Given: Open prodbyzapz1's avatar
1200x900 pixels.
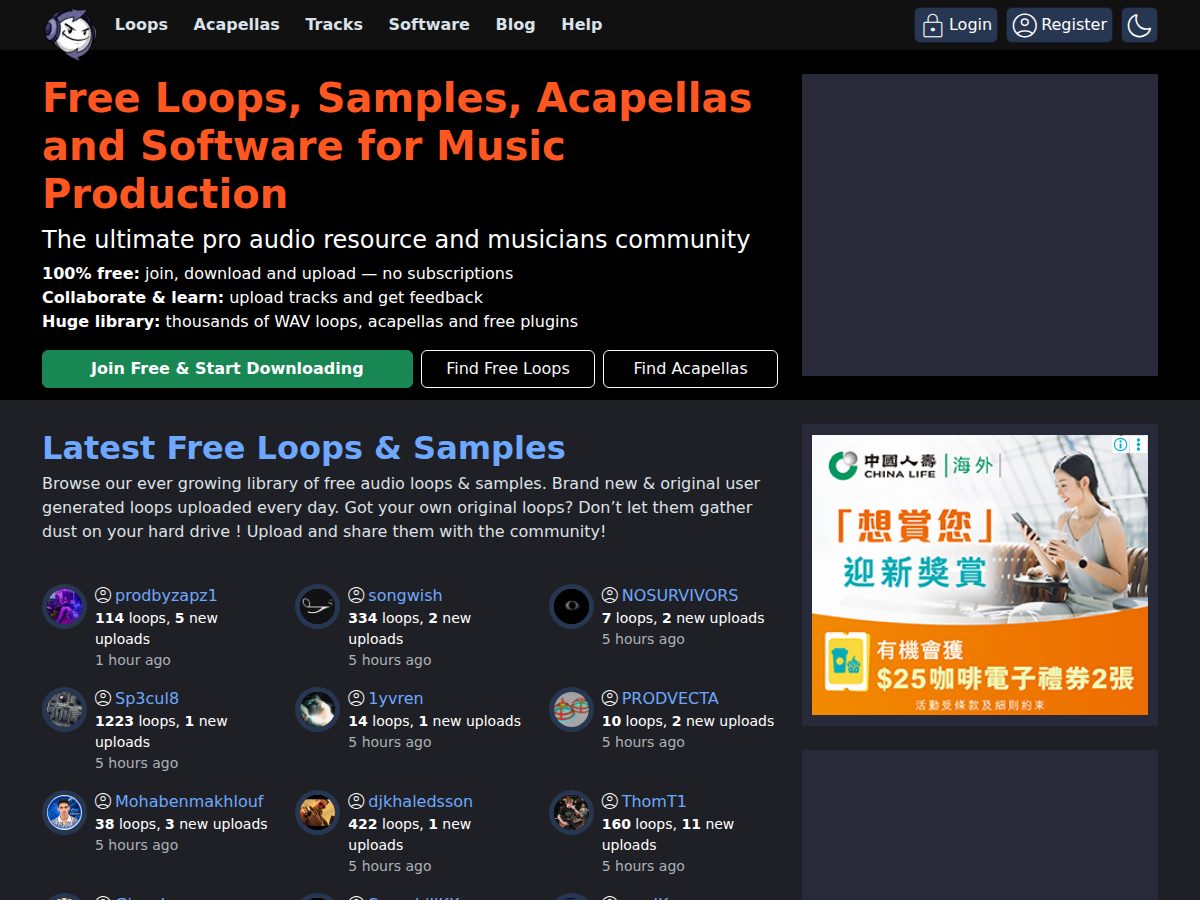Looking at the screenshot, I should (64, 606).
